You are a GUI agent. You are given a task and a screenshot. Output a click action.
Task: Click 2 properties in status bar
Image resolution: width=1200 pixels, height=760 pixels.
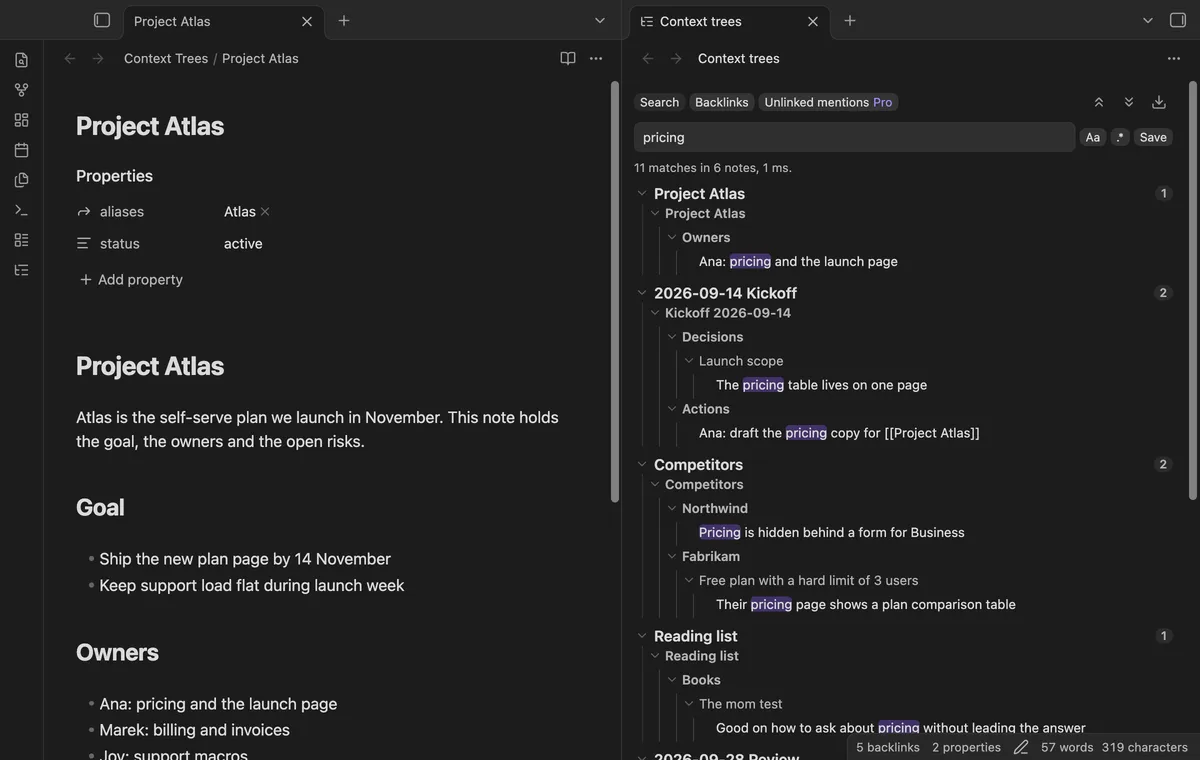tap(966, 747)
